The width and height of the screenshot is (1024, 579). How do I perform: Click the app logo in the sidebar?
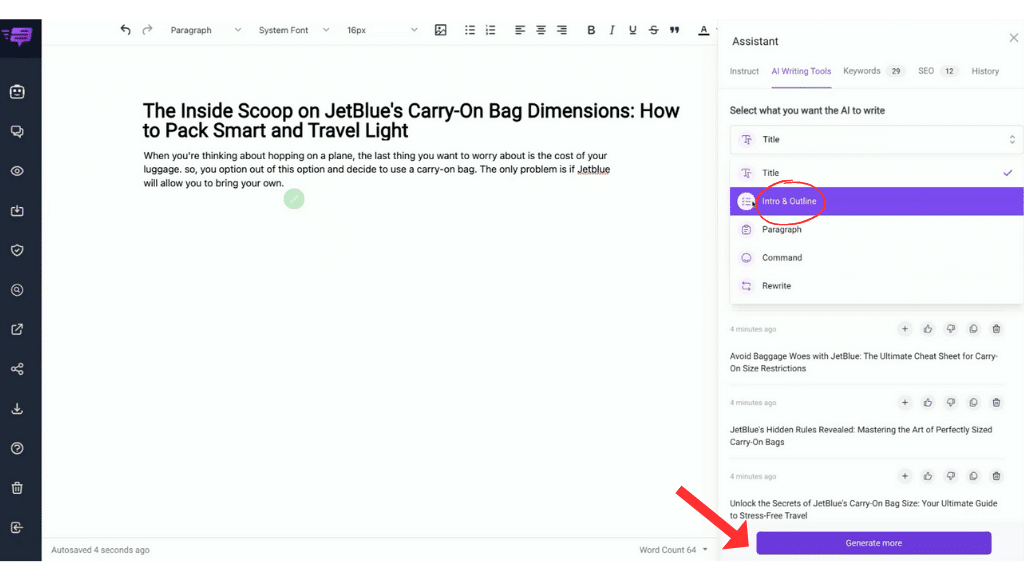coord(18,36)
